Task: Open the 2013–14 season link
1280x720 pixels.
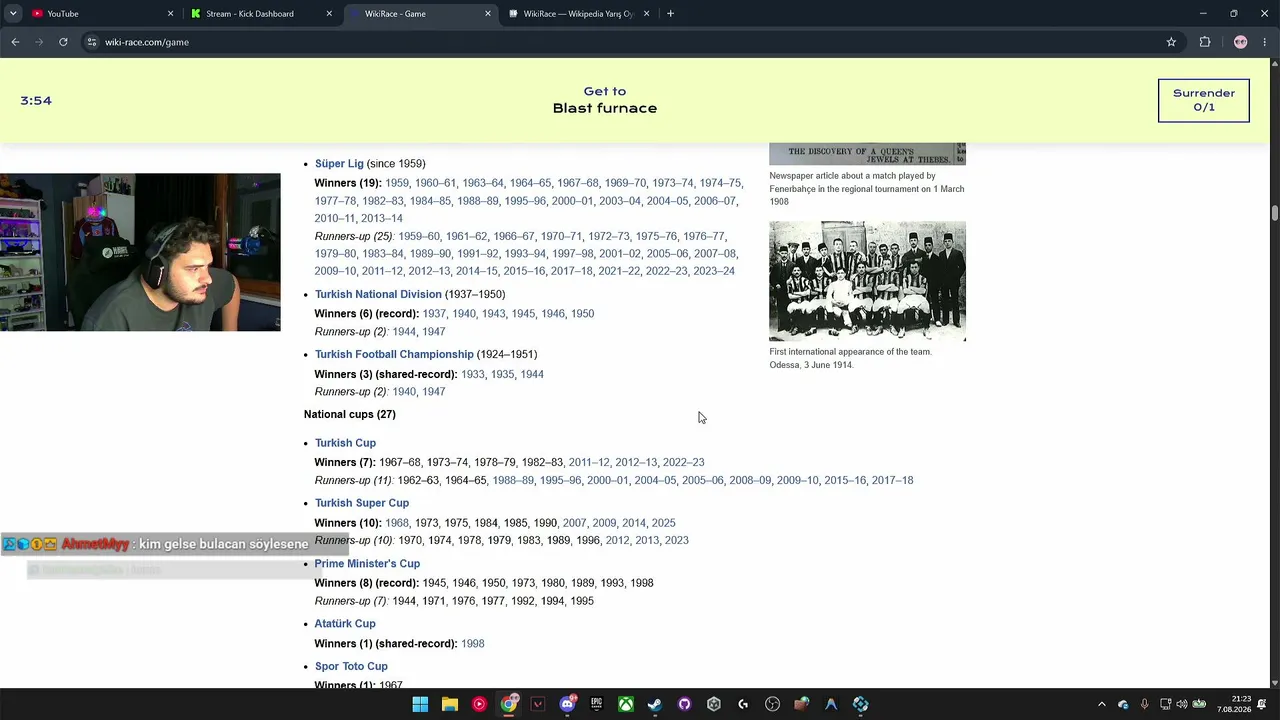Action: point(382,218)
